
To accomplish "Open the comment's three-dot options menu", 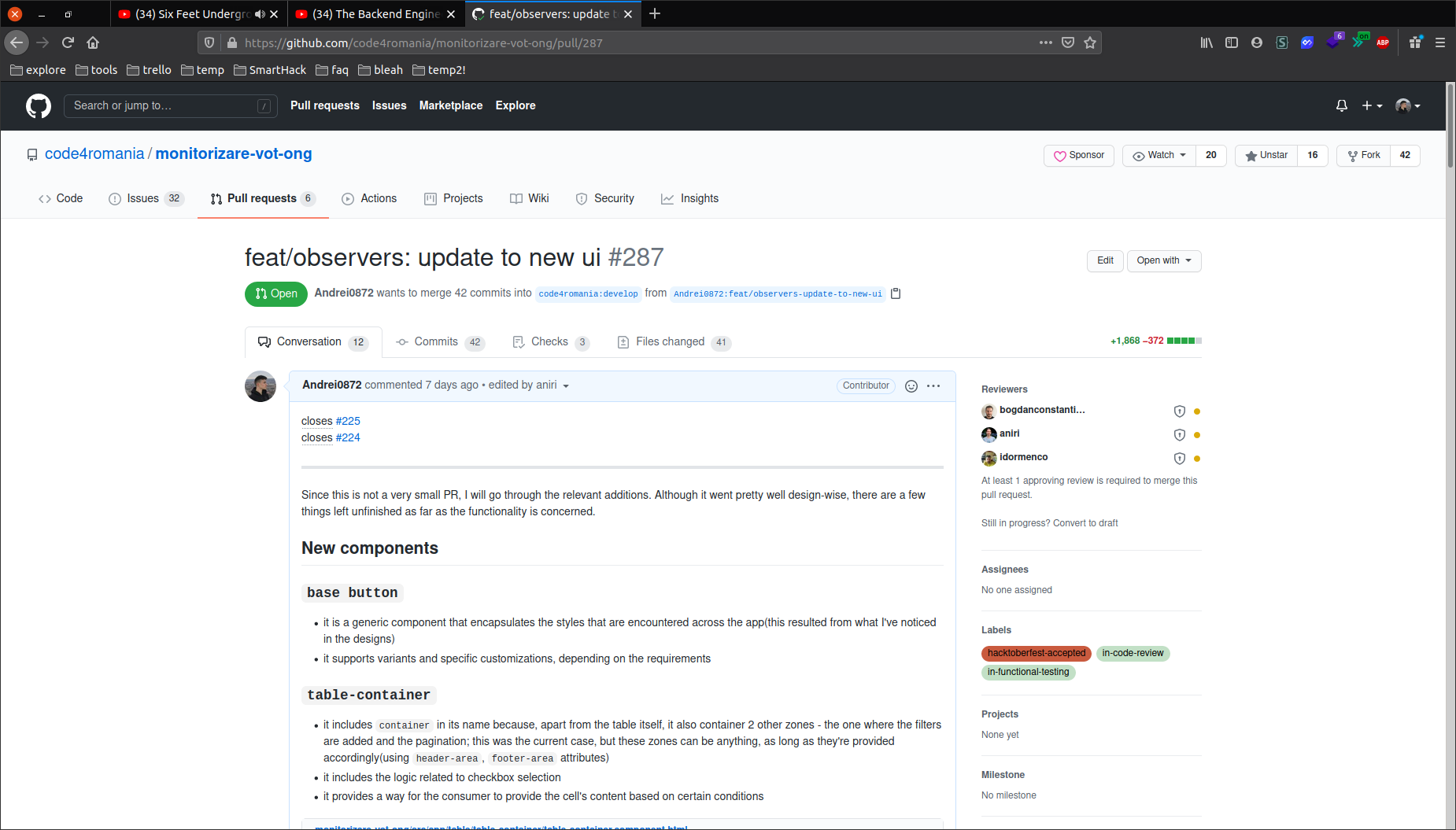I will tap(933, 386).
